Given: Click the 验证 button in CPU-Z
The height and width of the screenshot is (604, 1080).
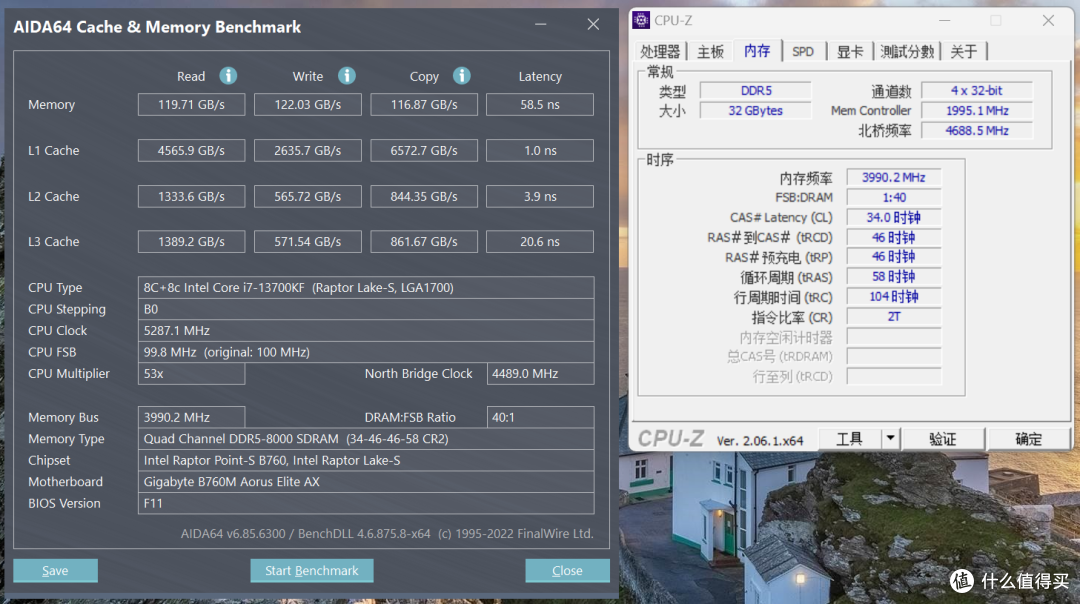Looking at the screenshot, I should coord(942,438).
